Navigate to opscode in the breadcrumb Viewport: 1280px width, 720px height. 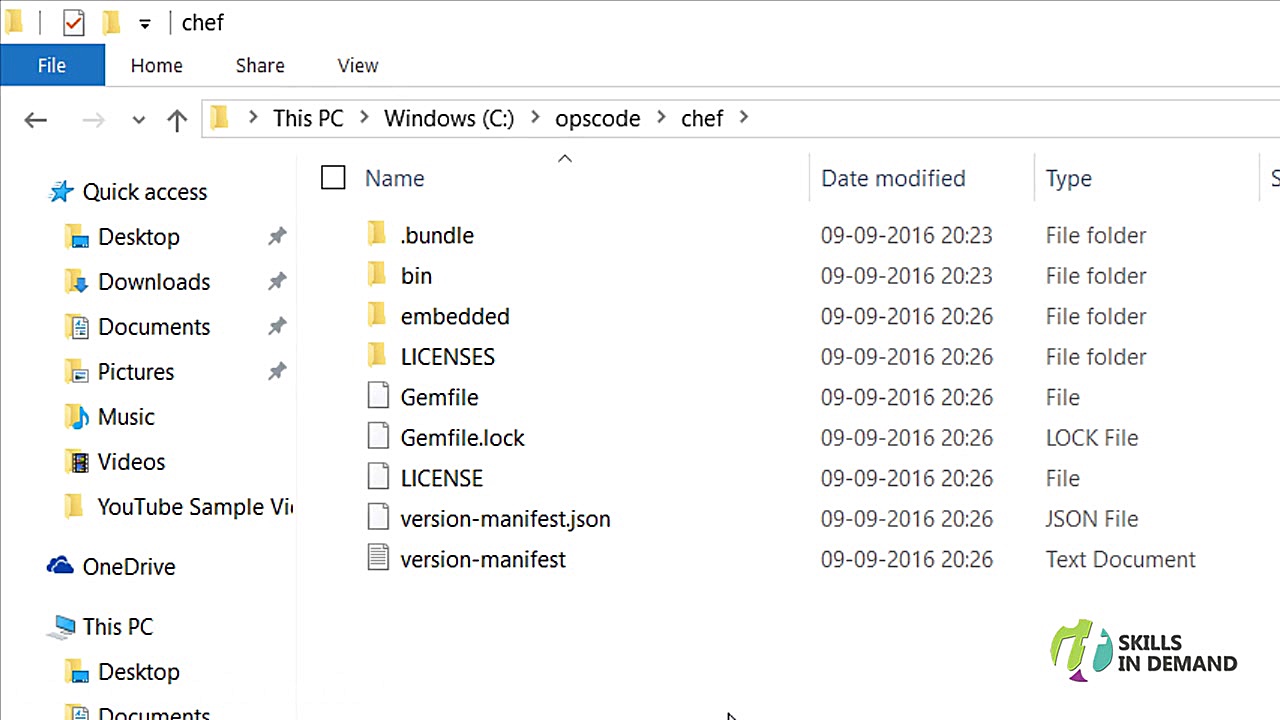tap(597, 118)
